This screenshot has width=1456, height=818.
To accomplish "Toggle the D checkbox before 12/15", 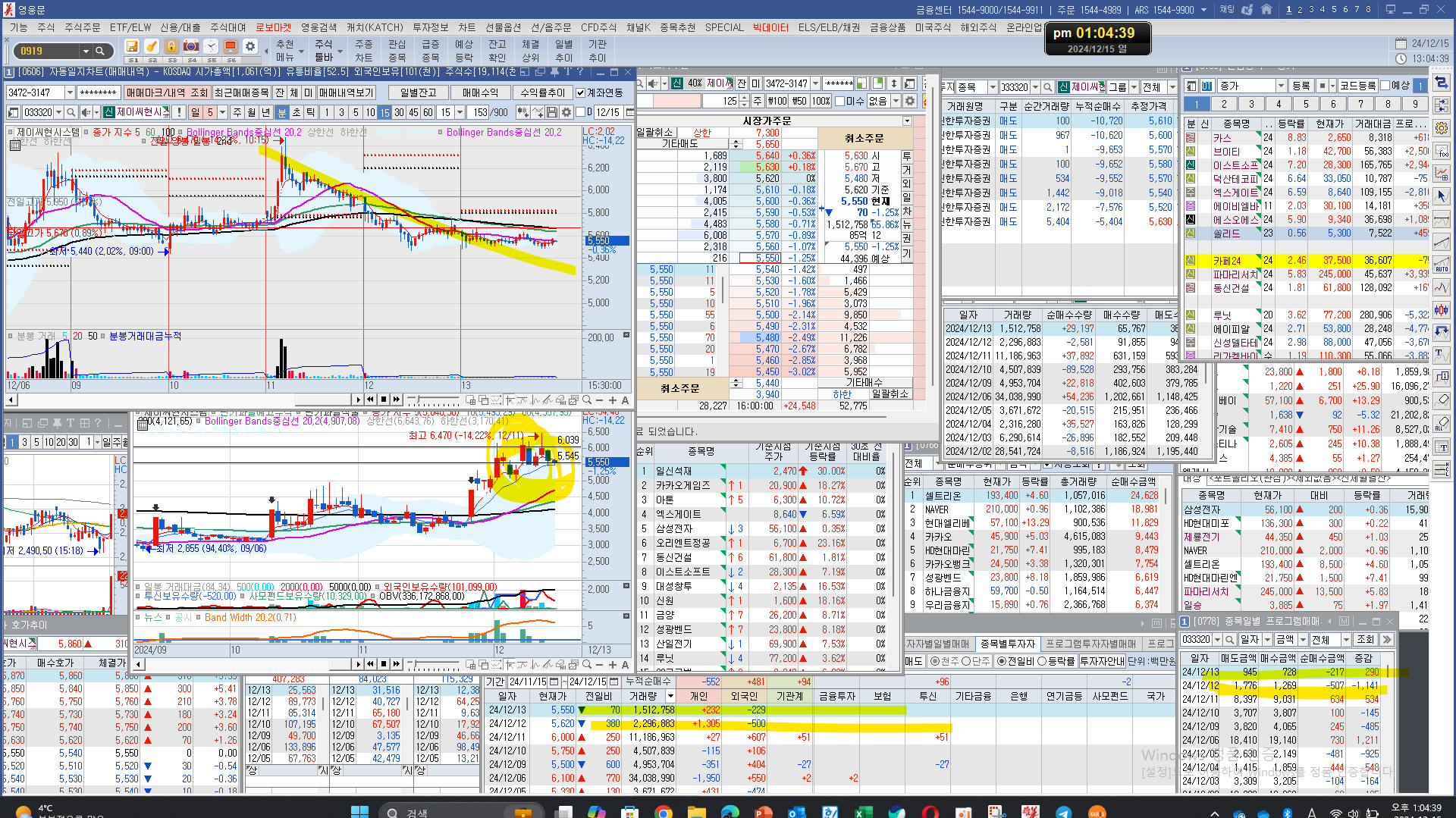I will coord(579,112).
